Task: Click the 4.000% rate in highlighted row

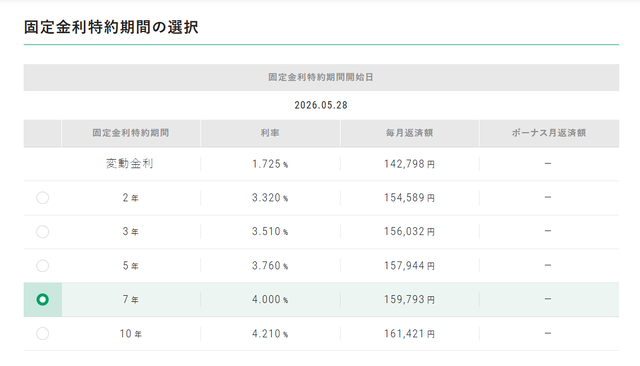Action: click(270, 299)
